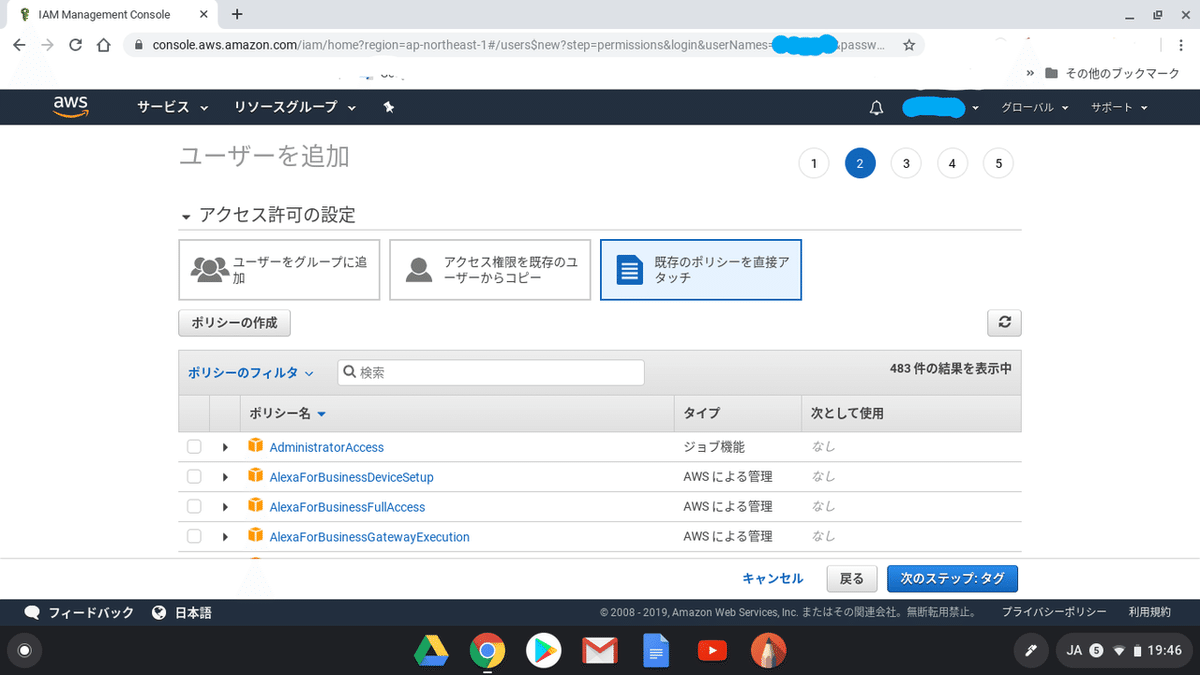The height and width of the screenshot is (675, 1200).
Task: Go to browser home icon
Action: (103, 45)
